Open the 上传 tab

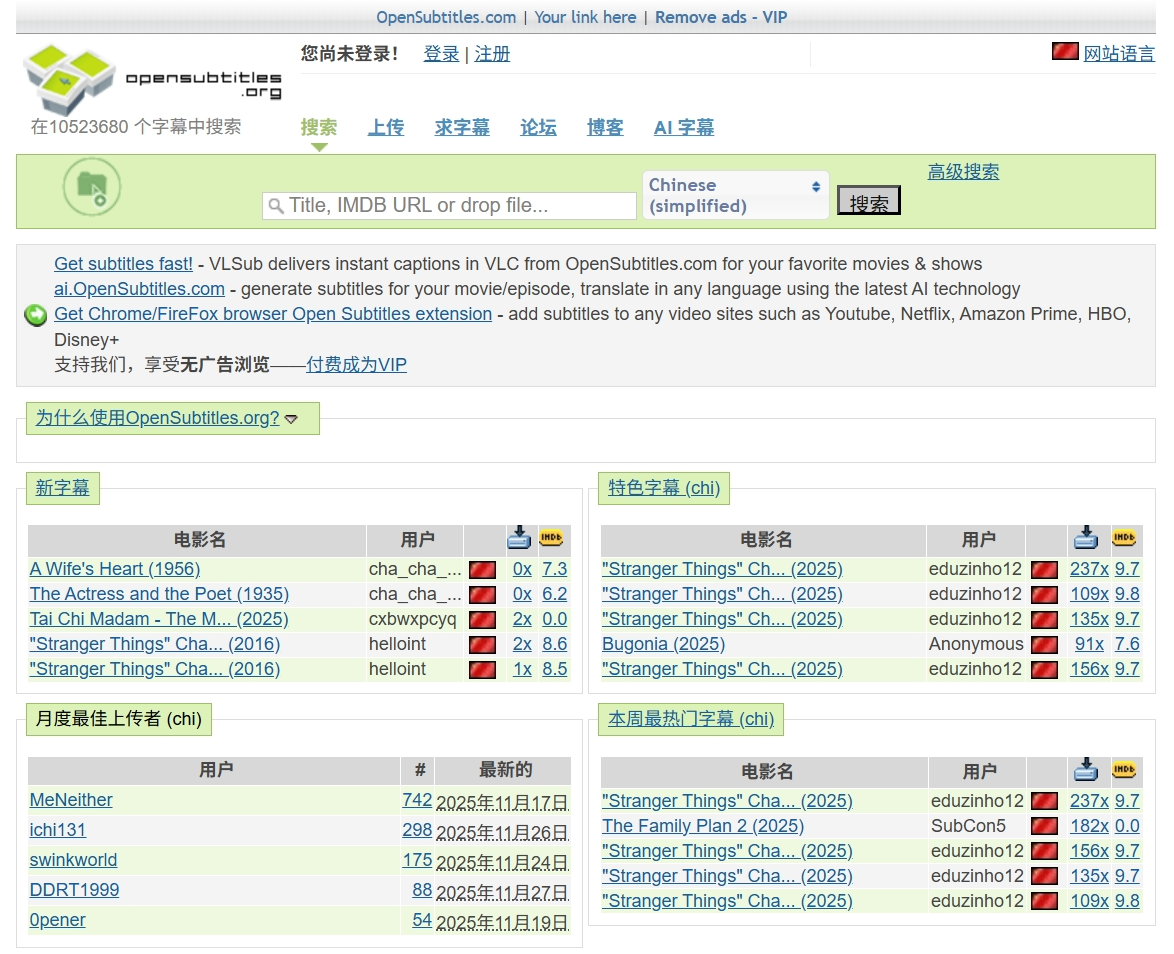(x=386, y=128)
